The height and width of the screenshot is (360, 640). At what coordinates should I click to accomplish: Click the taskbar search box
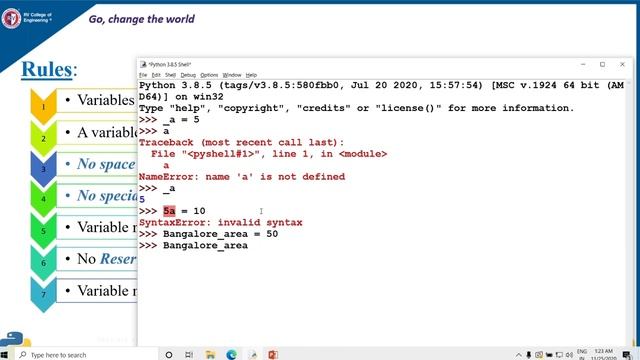click(87, 355)
